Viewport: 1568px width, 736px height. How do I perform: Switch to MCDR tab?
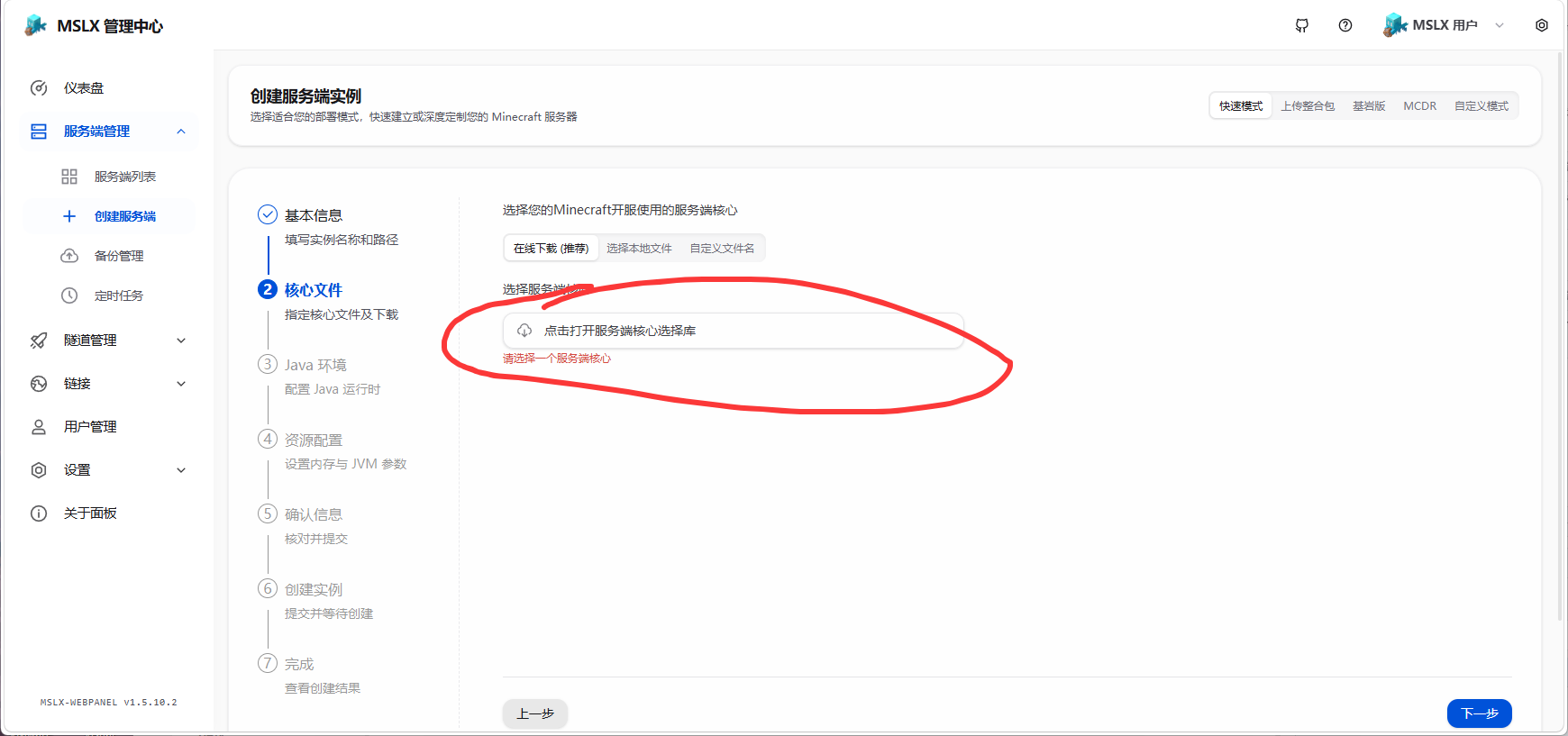point(1420,105)
